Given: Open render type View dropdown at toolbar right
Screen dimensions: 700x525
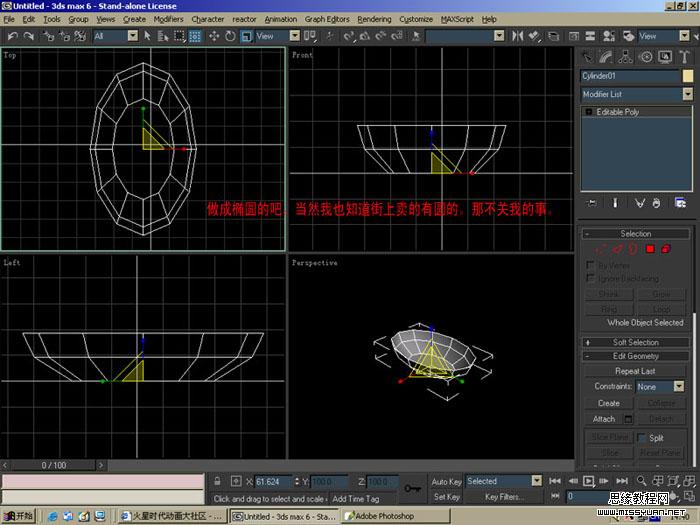Looking at the screenshot, I should (x=684, y=36).
